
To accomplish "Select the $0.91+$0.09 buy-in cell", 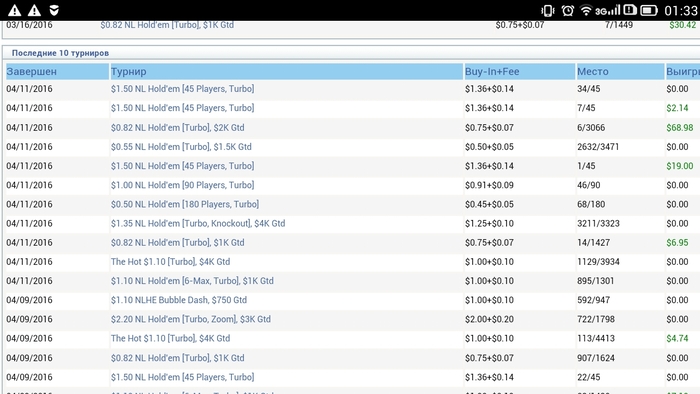I will click(489, 185).
